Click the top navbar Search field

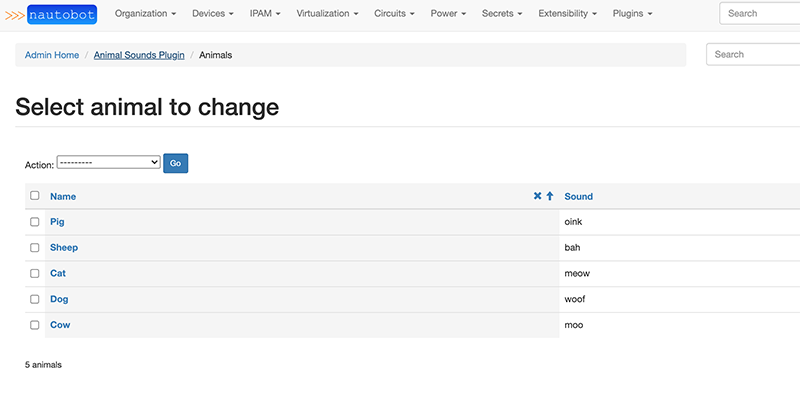point(760,14)
